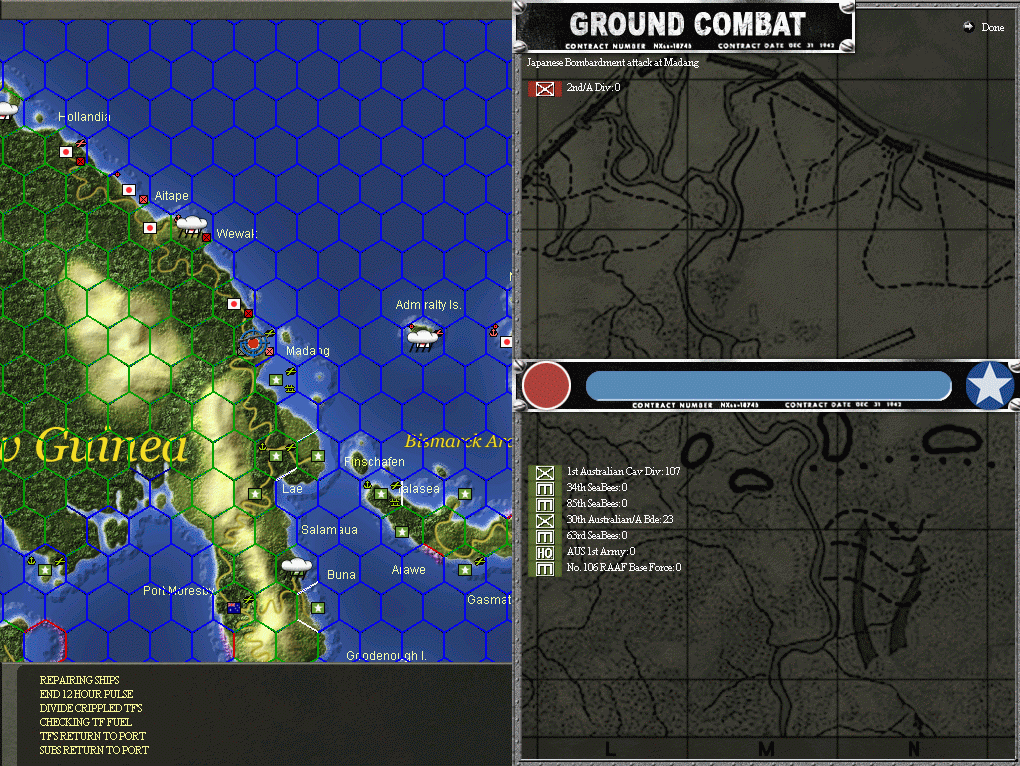Click the rain cloud near Wewak
1020x766 pixels.
point(191,226)
